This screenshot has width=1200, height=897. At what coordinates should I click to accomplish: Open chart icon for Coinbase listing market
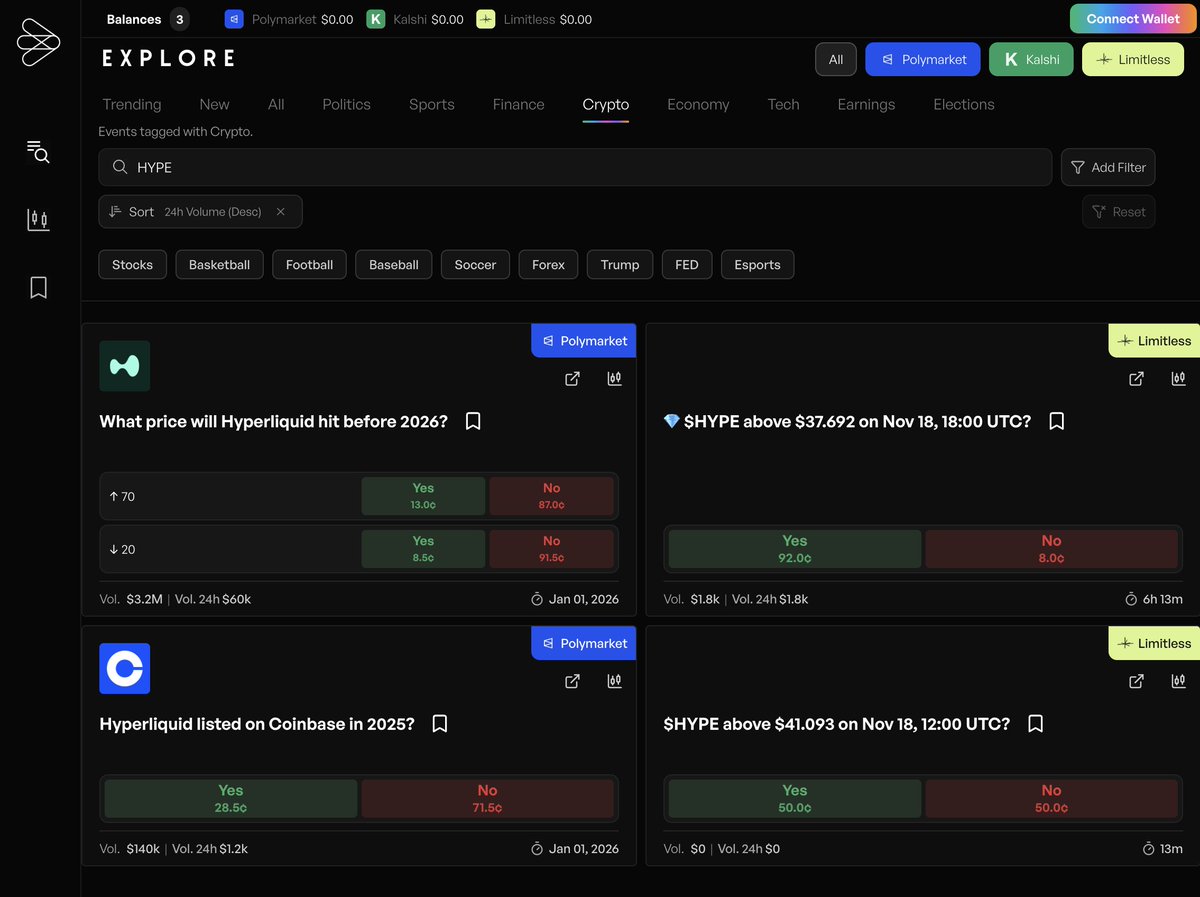coord(614,681)
